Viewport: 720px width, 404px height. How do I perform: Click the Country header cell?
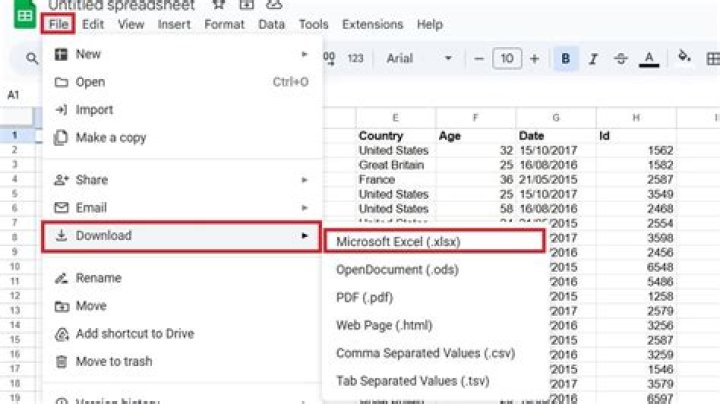click(x=396, y=136)
